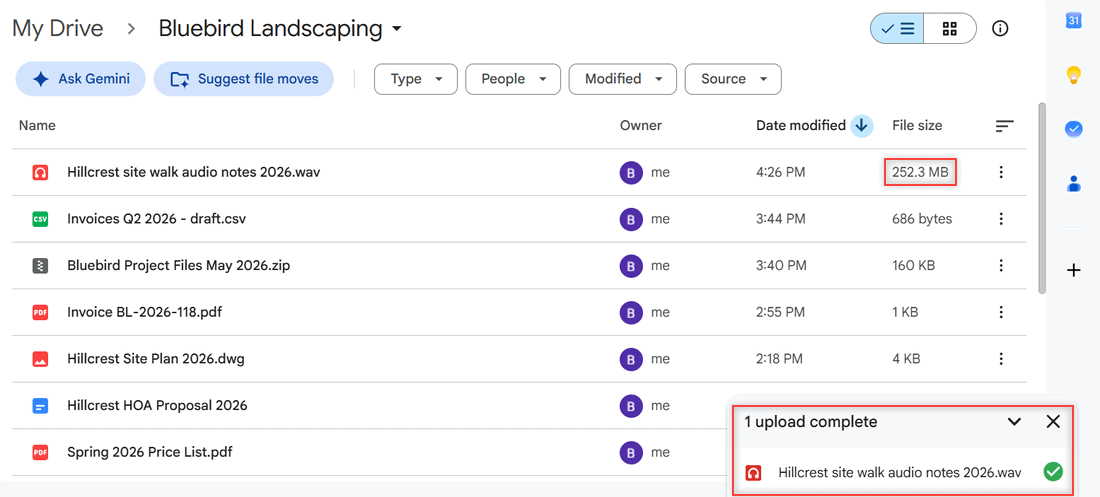The height and width of the screenshot is (497, 1100).
Task: Reverse sort direction arrow next to Date modified
Action: coord(861,126)
